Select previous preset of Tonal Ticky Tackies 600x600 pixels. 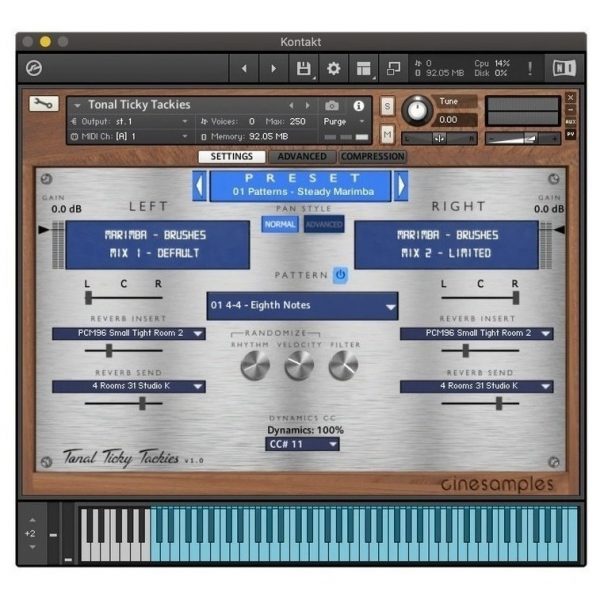pyautogui.click(x=292, y=105)
